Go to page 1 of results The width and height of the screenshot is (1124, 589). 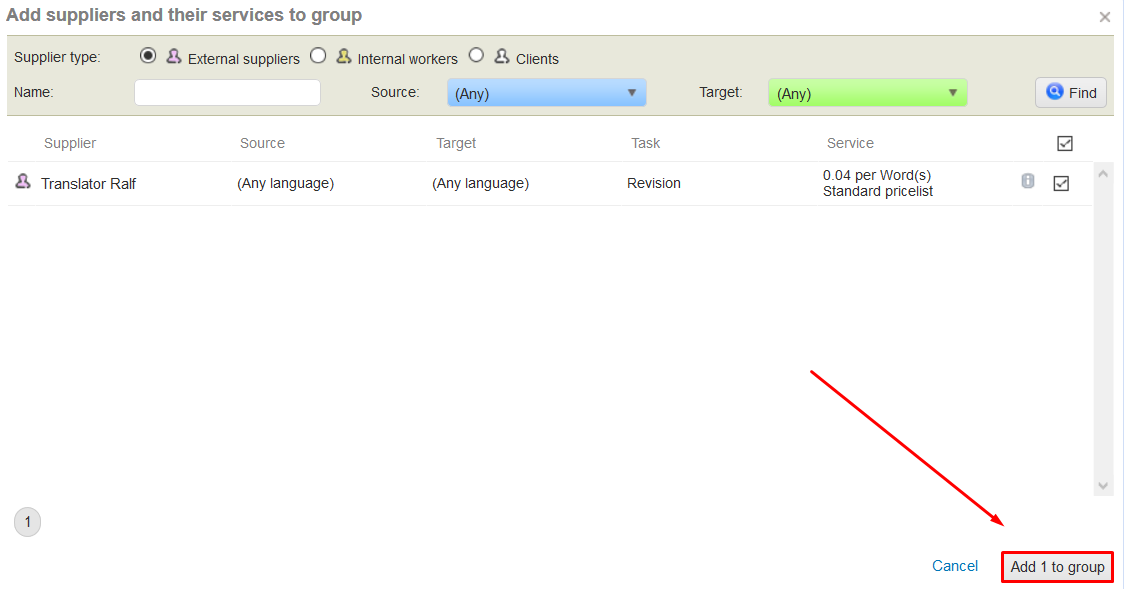[28, 522]
